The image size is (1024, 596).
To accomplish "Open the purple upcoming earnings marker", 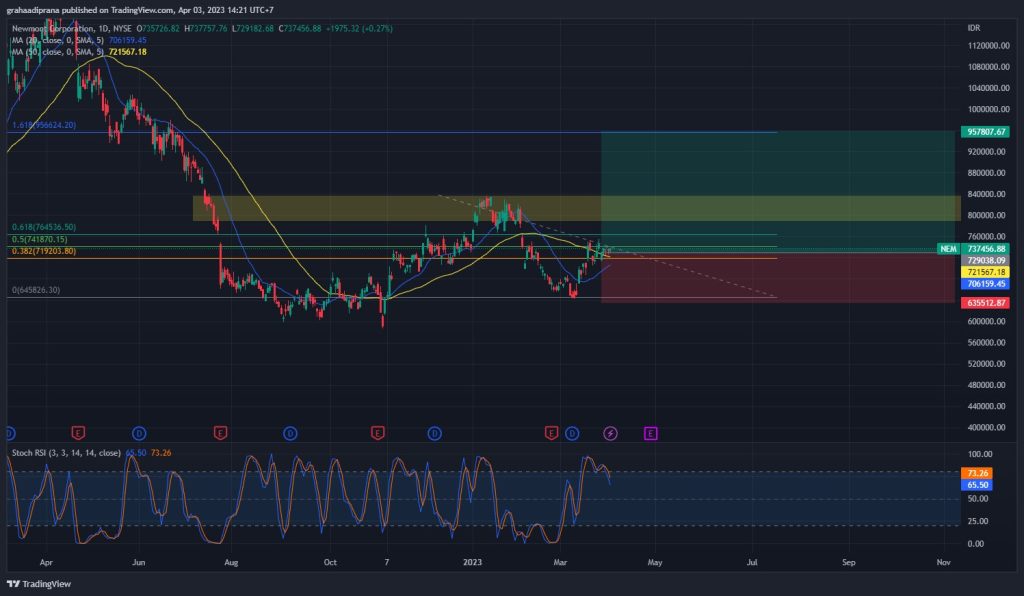I will pos(650,433).
